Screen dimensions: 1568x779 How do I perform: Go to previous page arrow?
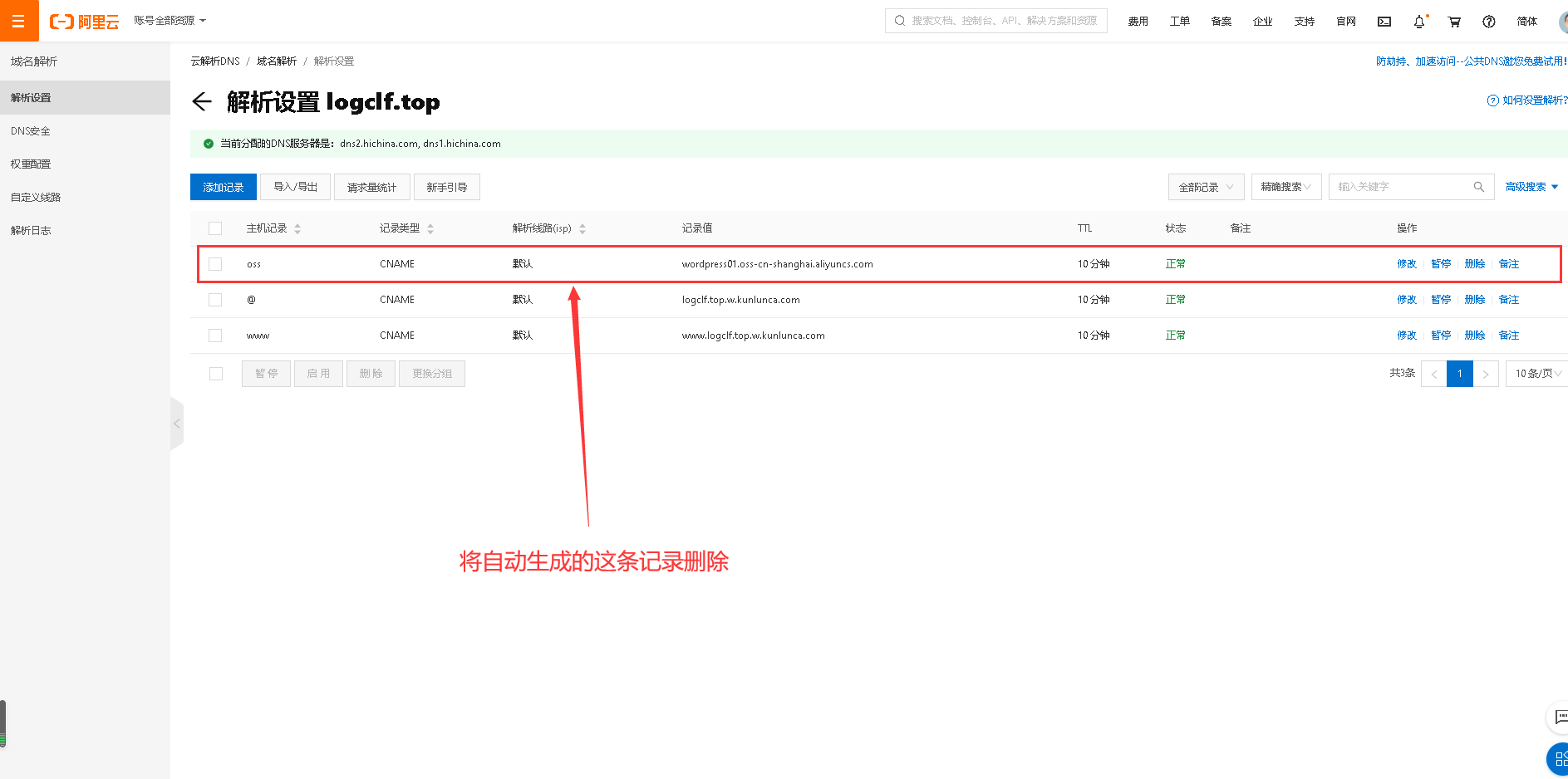click(x=1433, y=374)
